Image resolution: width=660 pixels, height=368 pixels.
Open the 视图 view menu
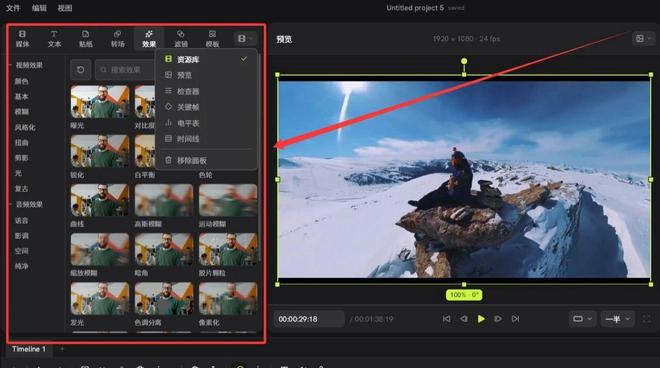(x=65, y=8)
